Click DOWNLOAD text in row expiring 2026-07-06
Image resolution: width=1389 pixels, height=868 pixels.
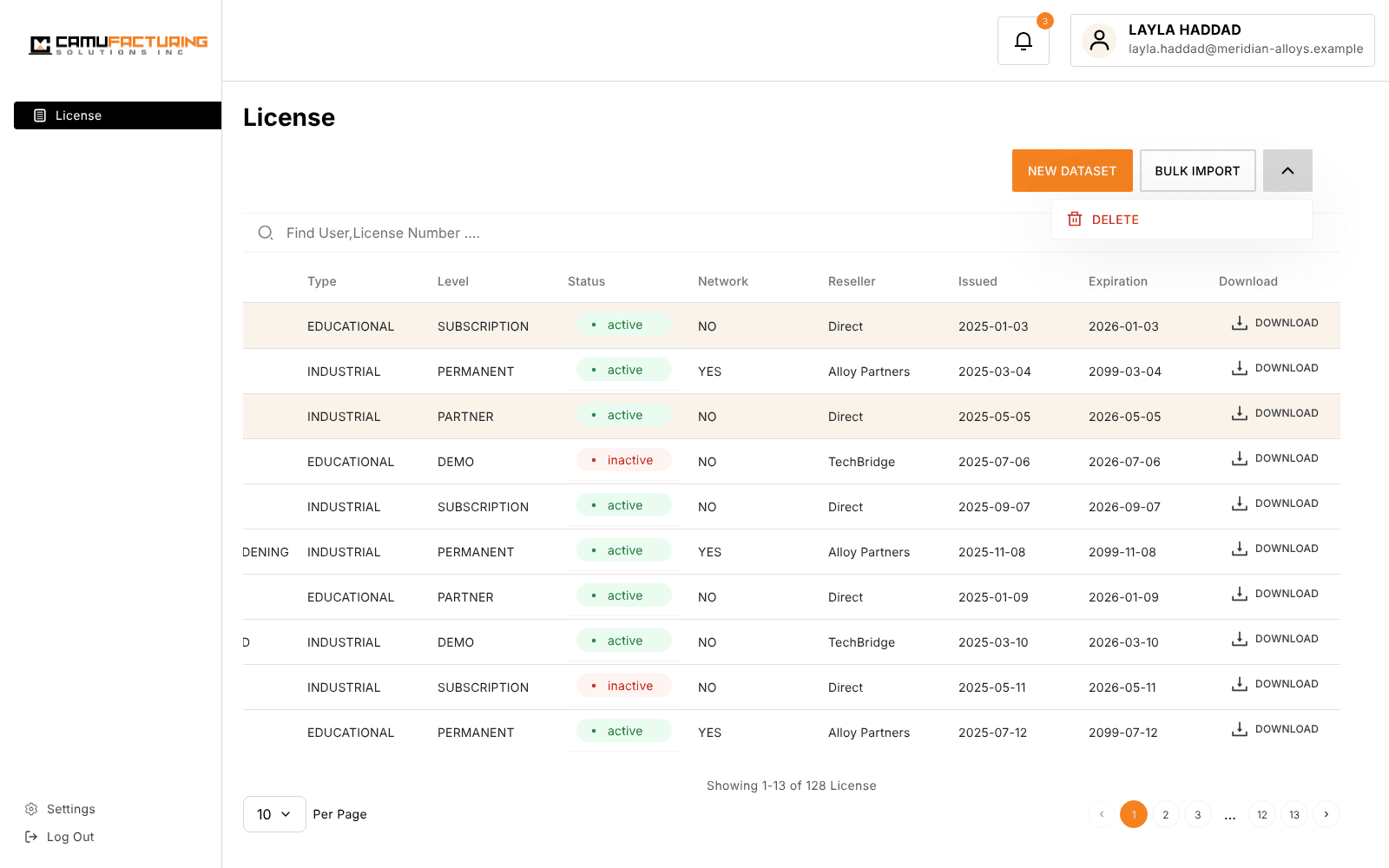click(1287, 458)
